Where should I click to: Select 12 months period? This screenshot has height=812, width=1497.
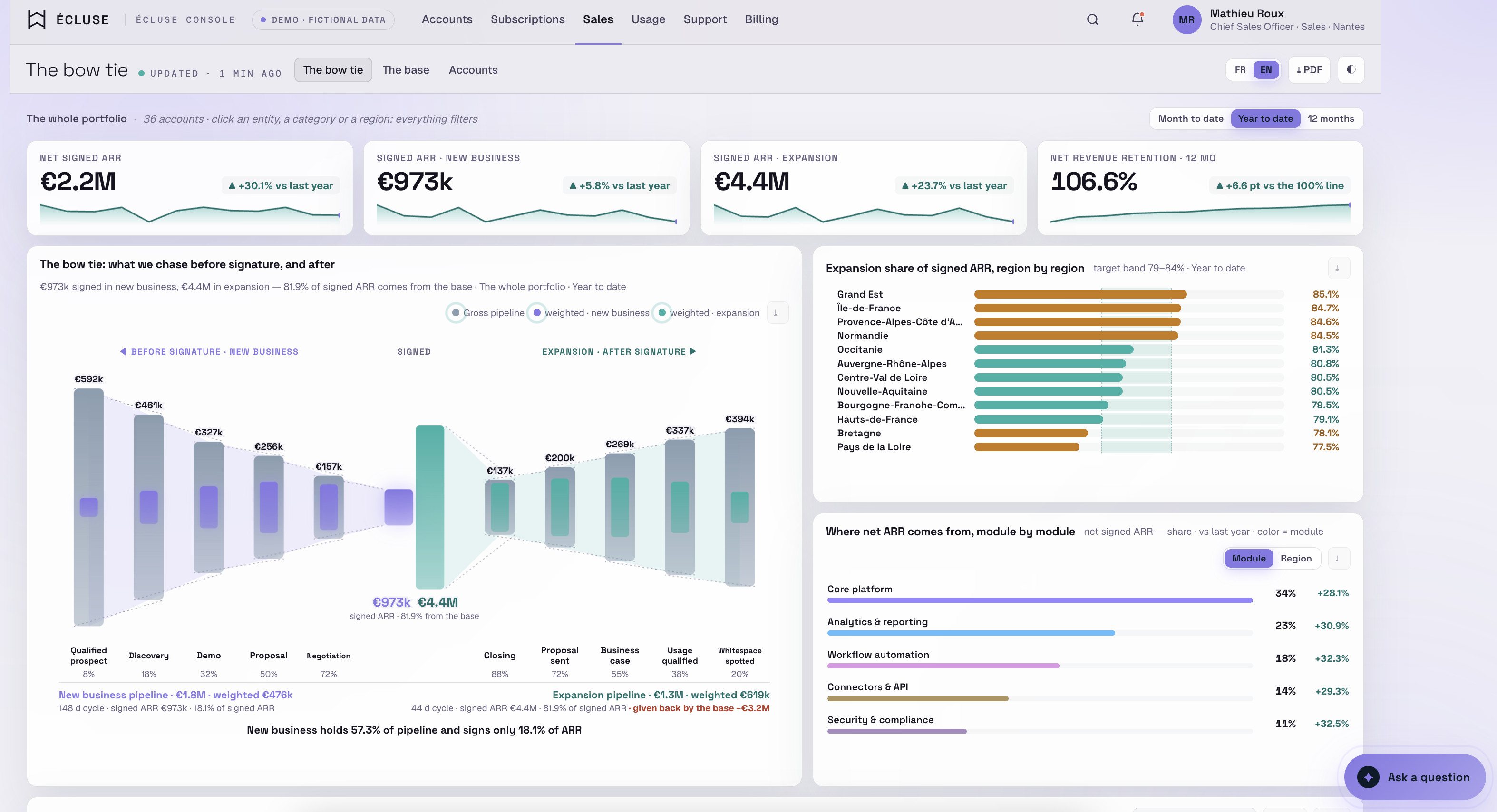(1330, 118)
